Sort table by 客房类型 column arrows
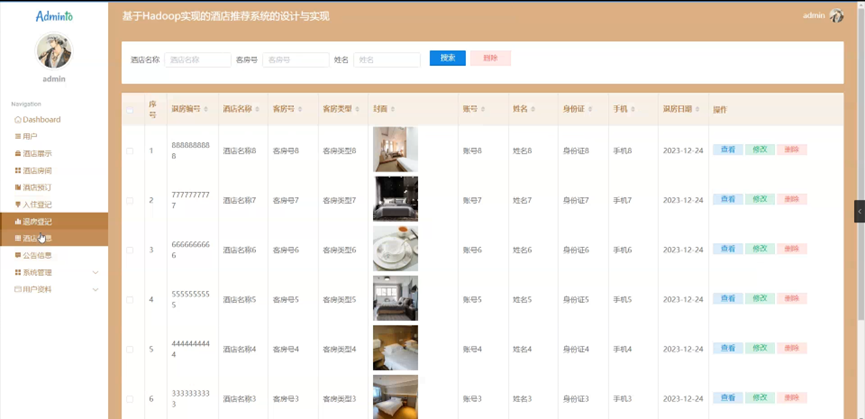The height and width of the screenshot is (419, 865). click(357, 110)
